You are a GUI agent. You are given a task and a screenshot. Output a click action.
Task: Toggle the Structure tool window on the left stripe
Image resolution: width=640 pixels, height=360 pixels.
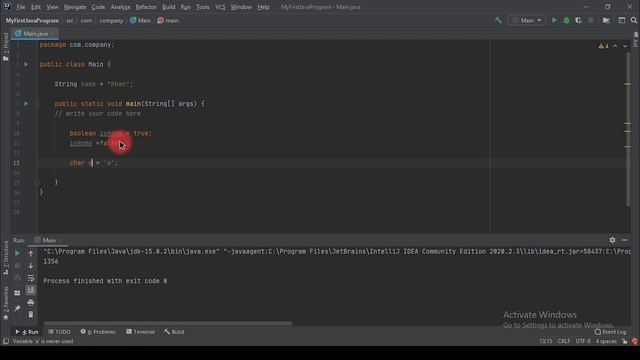click(x=6, y=258)
